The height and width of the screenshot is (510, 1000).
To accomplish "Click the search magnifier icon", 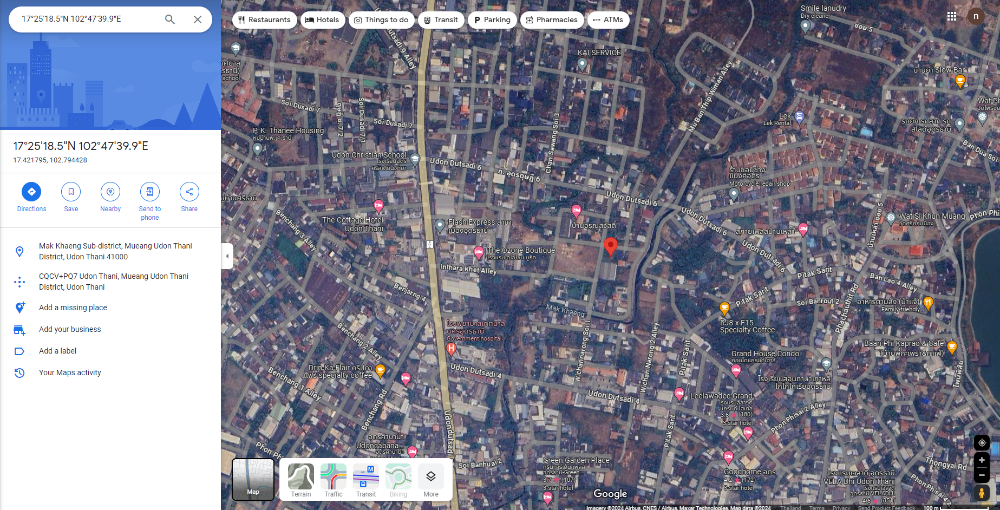I will (x=170, y=19).
